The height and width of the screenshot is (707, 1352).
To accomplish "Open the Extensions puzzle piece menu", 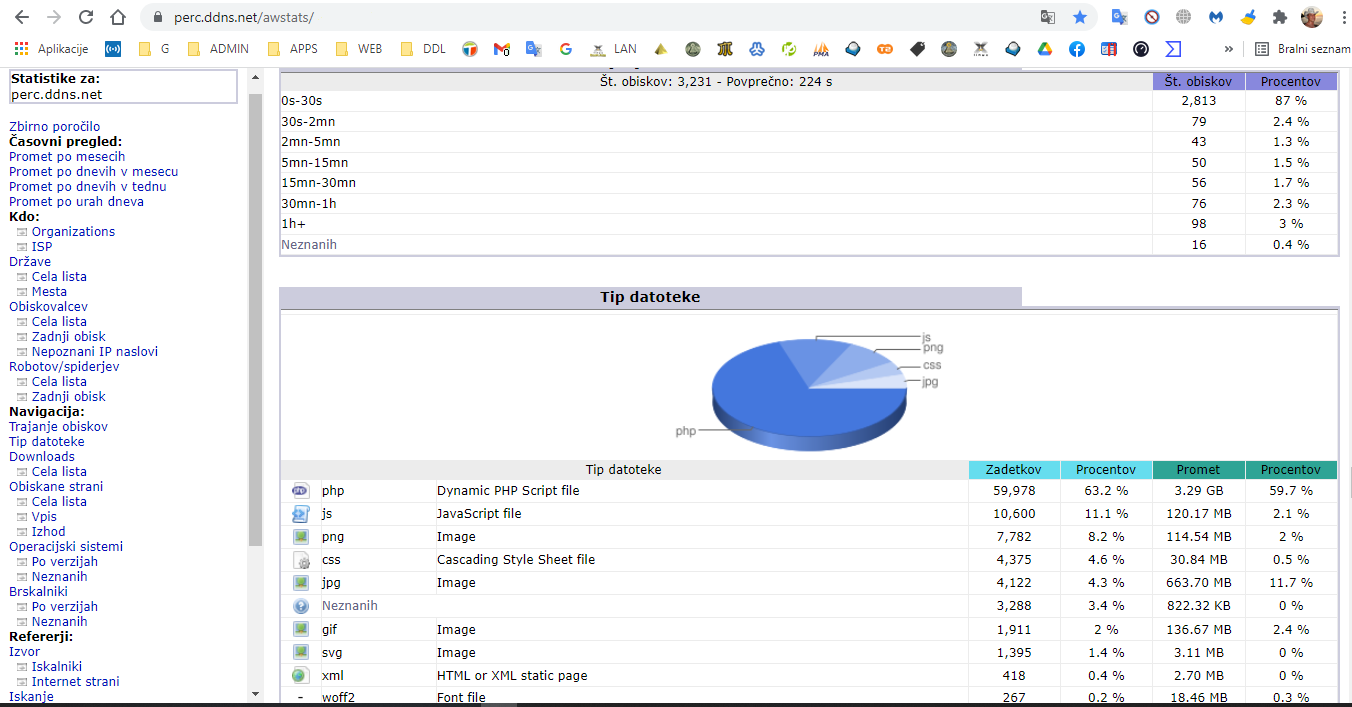I will (x=1279, y=17).
